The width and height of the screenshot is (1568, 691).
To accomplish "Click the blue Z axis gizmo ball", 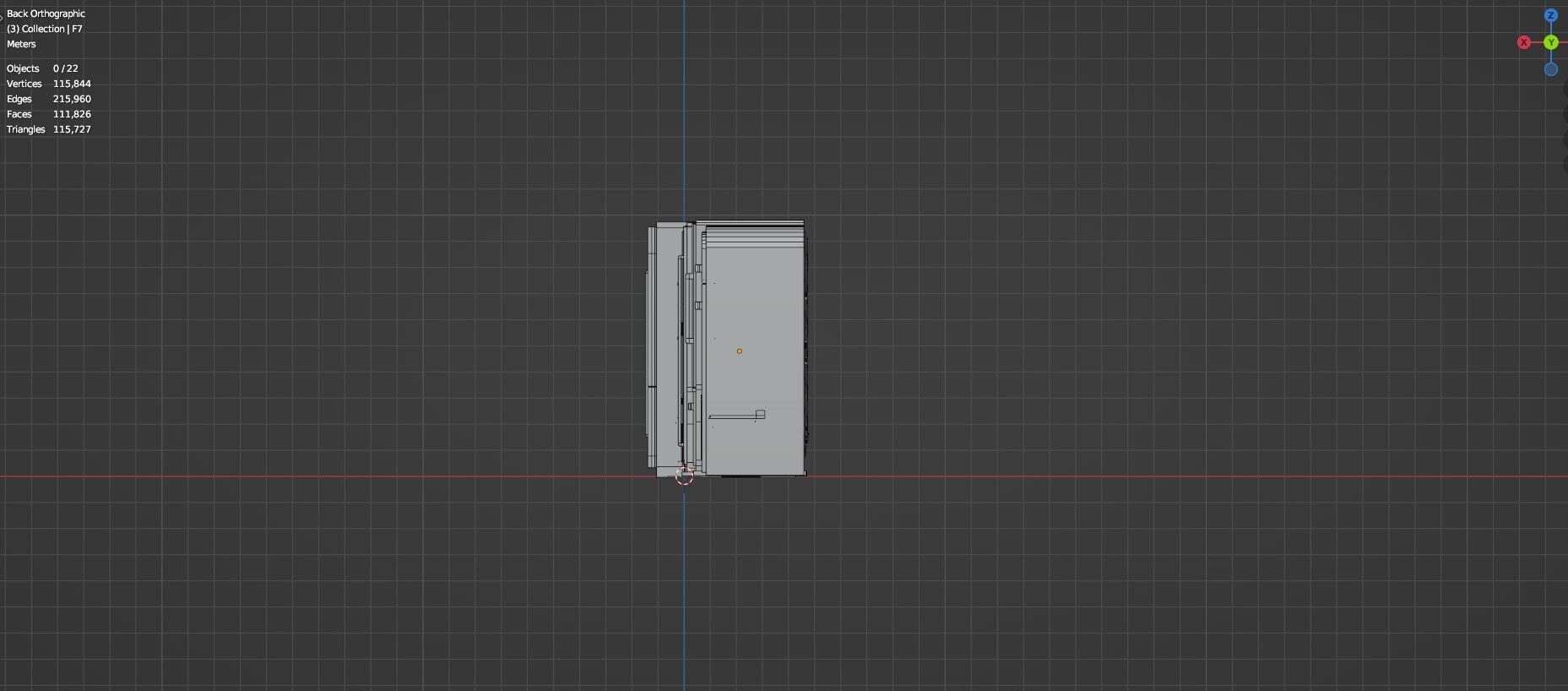I will point(1550,15).
